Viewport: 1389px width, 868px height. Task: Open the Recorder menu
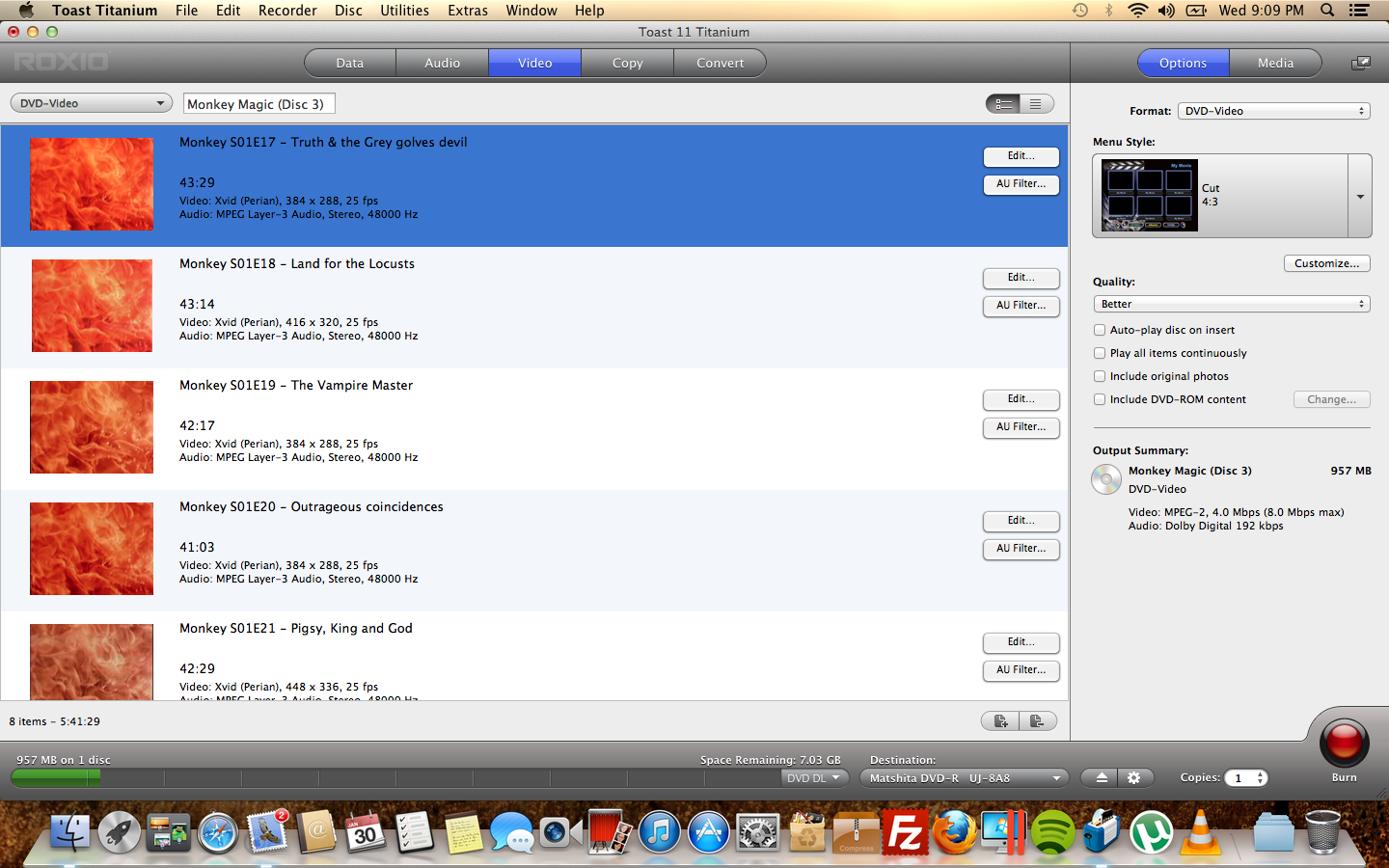(287, 10)
